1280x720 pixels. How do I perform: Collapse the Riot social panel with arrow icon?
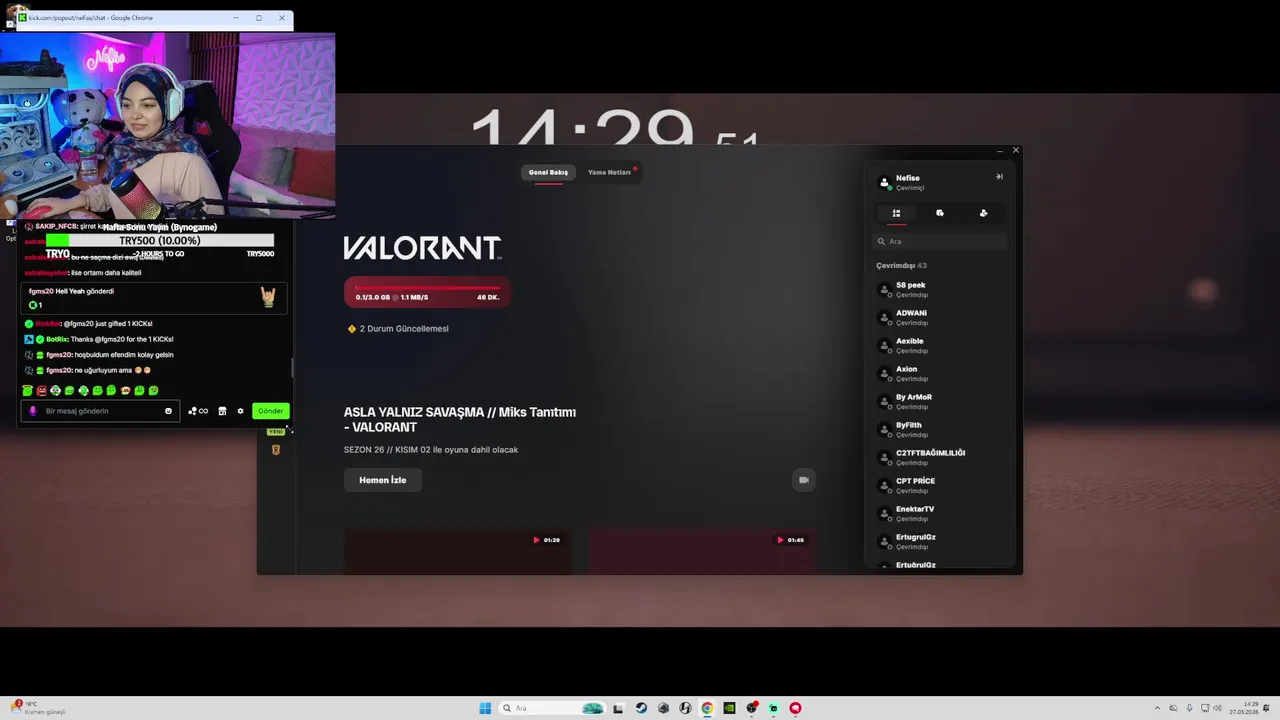click(x=999, y=177)
